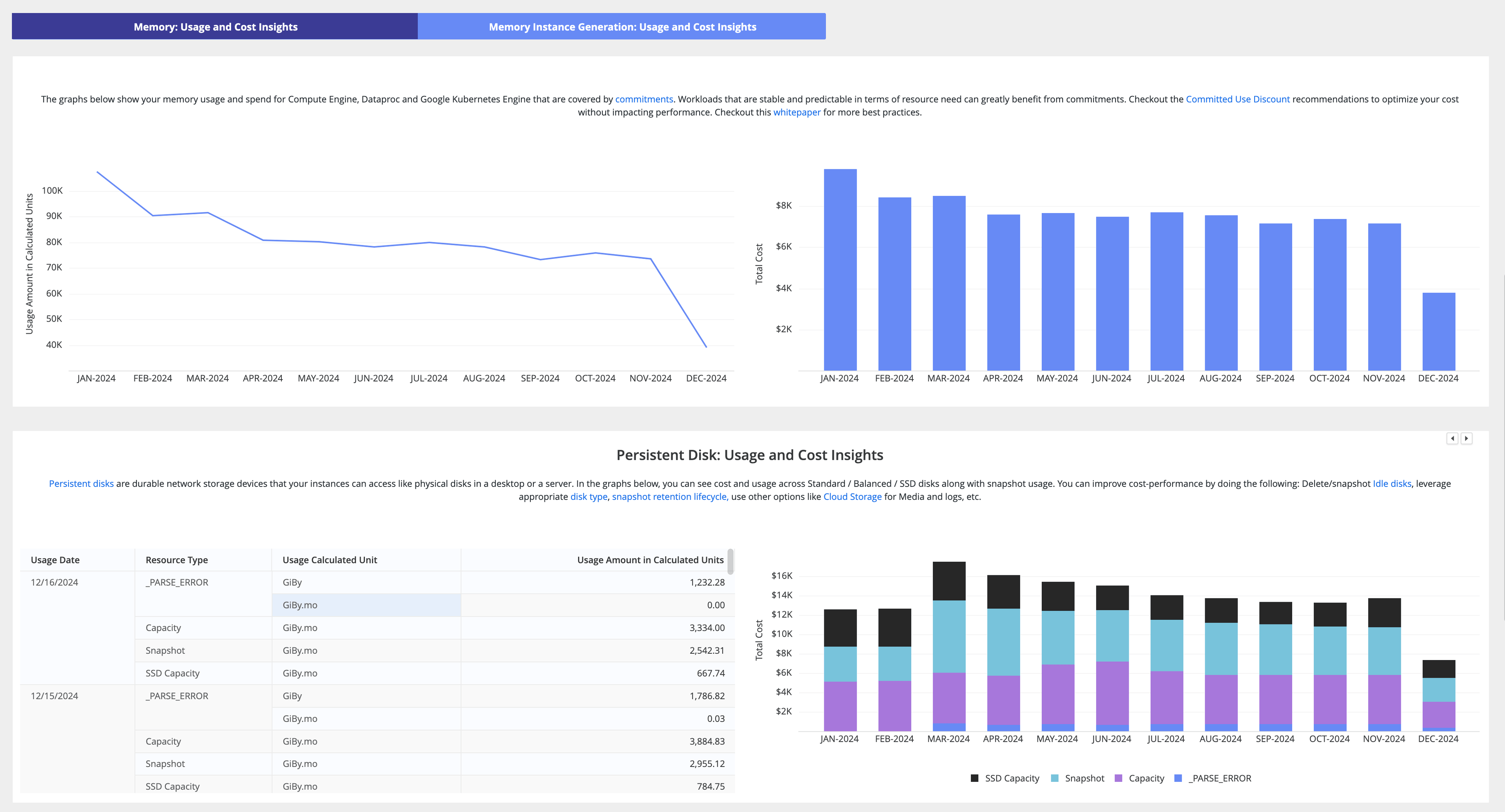The image size is (1505, 812).
Task: Open the whitepaper link
Action: [796, 112]
